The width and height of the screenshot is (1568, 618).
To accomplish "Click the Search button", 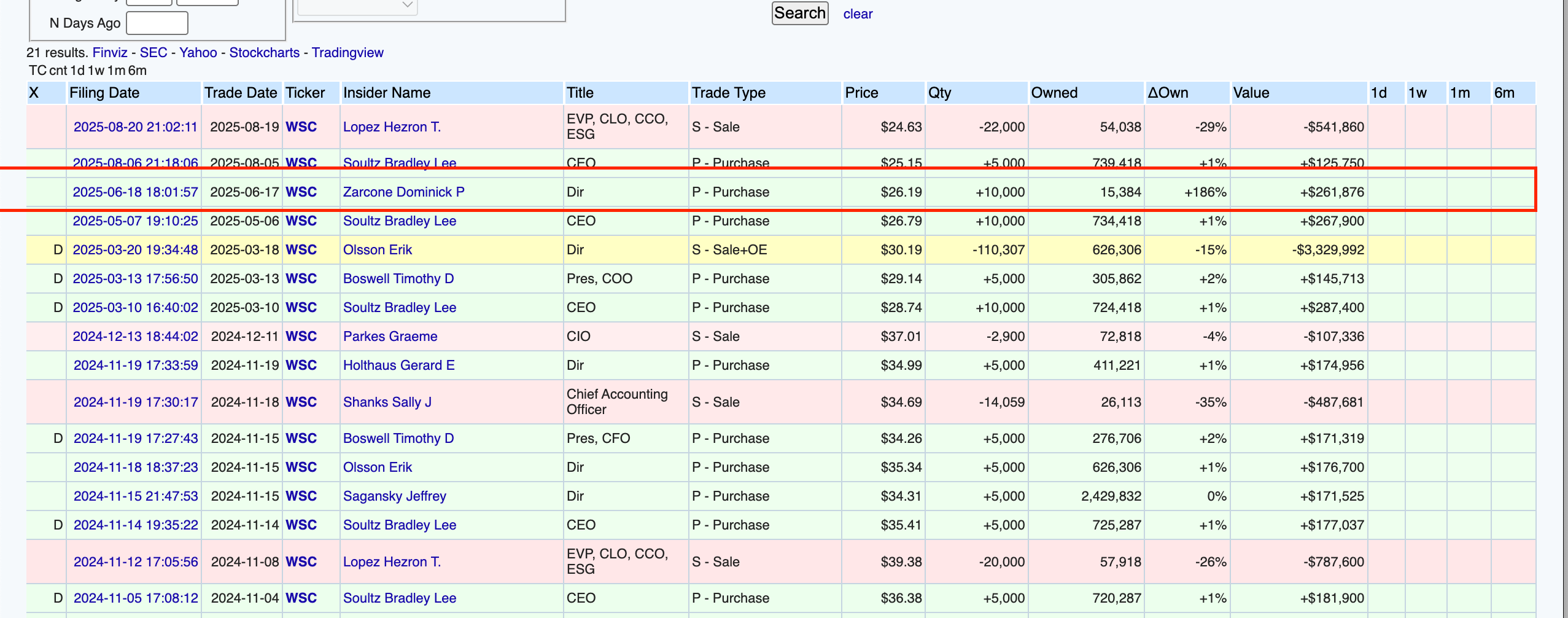I will (799, 13).
